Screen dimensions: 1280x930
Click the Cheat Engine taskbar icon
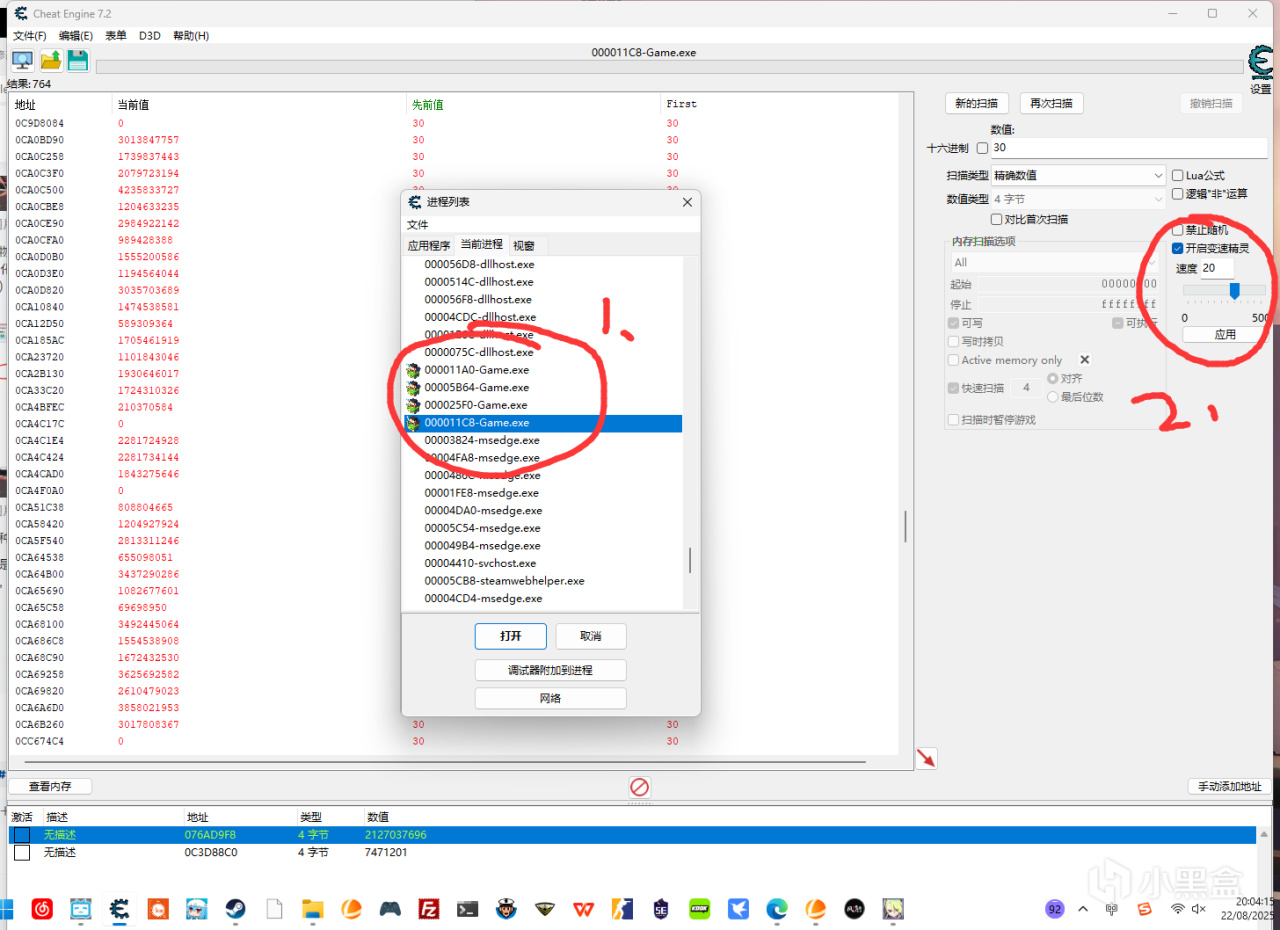(119, 909)
